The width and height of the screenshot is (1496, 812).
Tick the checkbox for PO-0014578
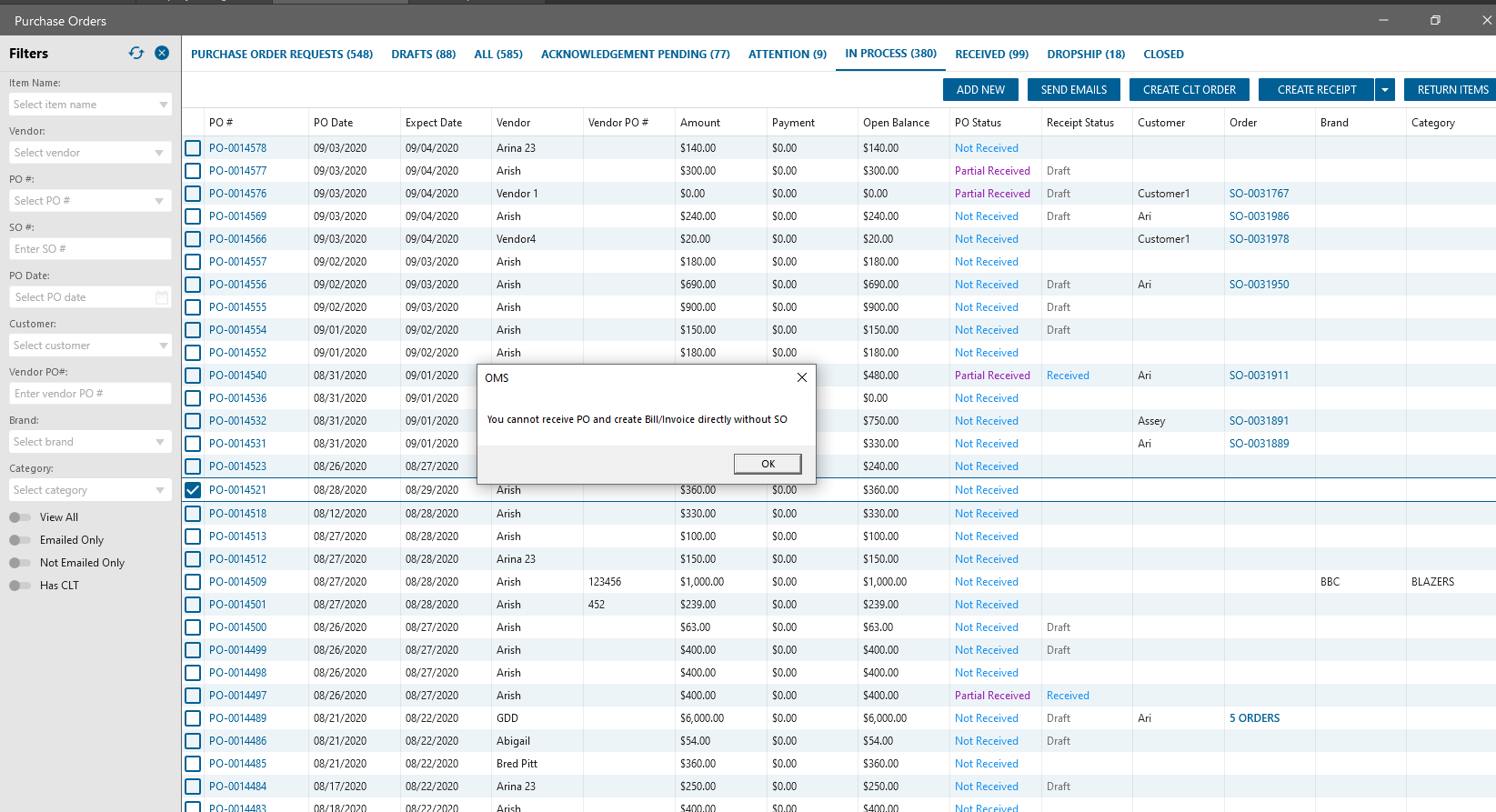tap(193, 148)
